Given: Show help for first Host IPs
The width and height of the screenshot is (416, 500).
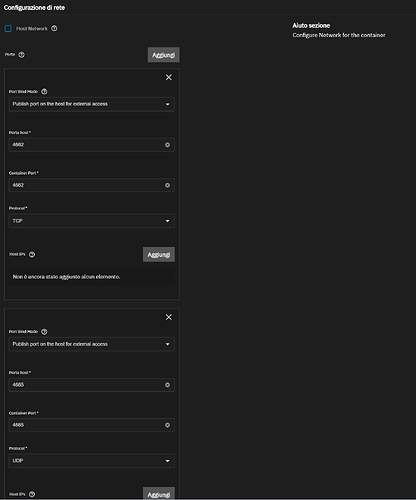Looking at the screenshot, I should pyautogui.click(x=32, y=254).
